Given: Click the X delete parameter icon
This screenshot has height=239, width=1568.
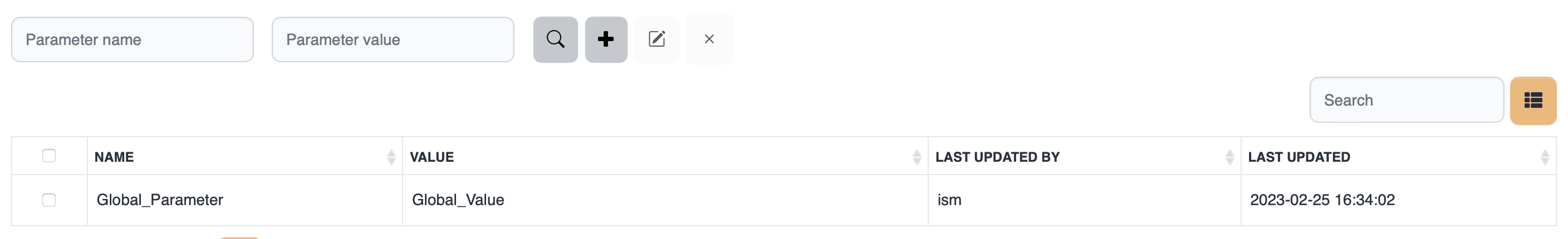Looking at the screenshot, I should 709,39.
